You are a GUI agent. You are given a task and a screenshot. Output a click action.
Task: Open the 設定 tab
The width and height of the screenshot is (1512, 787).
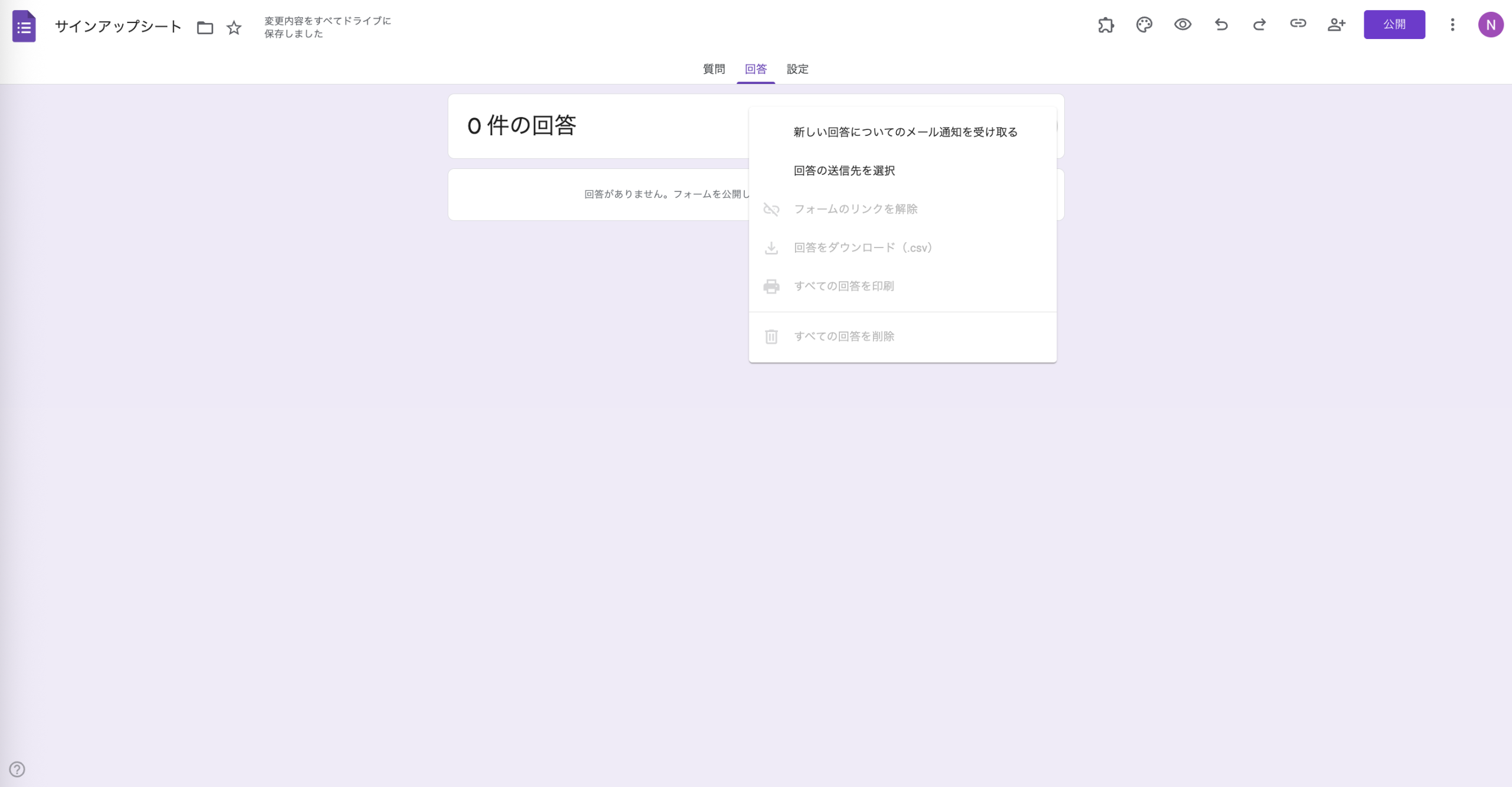click(x=797, y=69)
